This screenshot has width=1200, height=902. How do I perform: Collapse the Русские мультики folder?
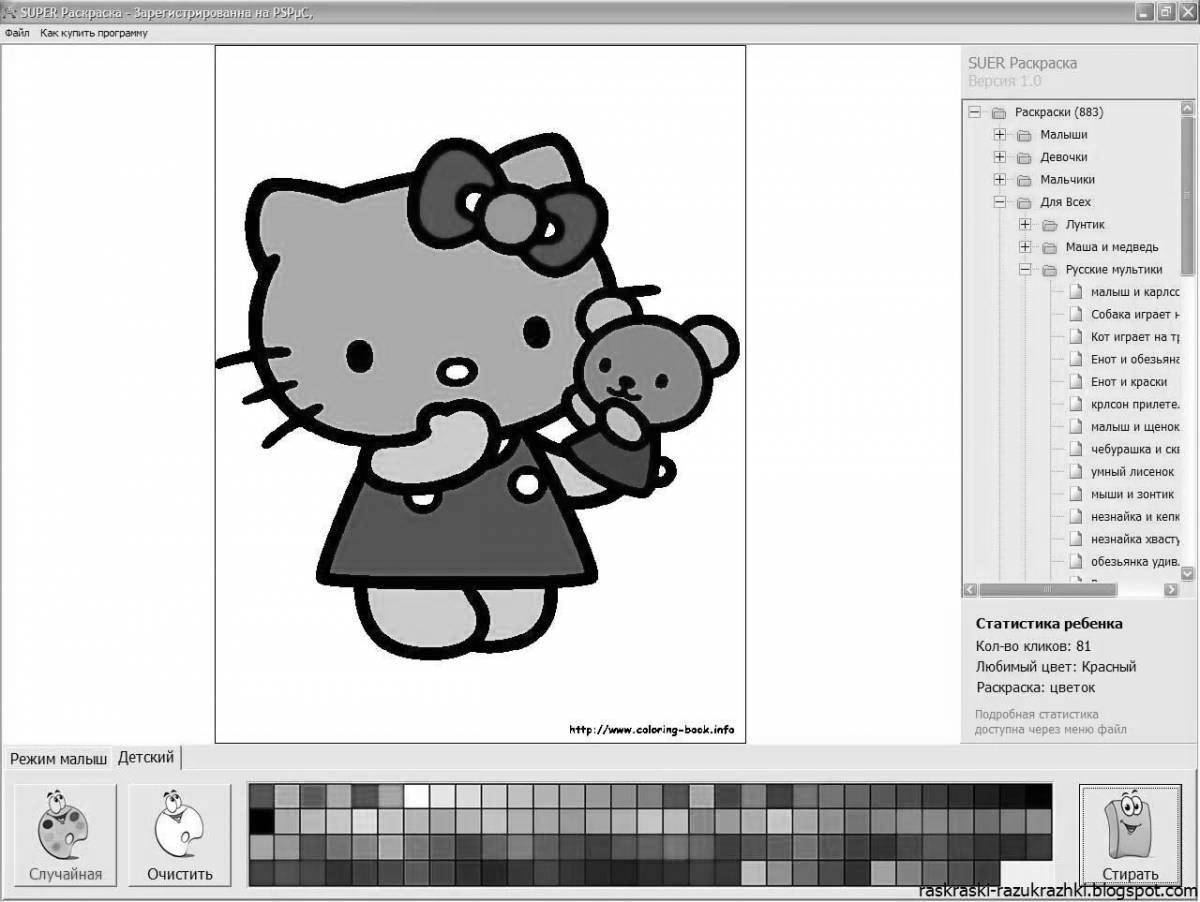click(1024, 270)
